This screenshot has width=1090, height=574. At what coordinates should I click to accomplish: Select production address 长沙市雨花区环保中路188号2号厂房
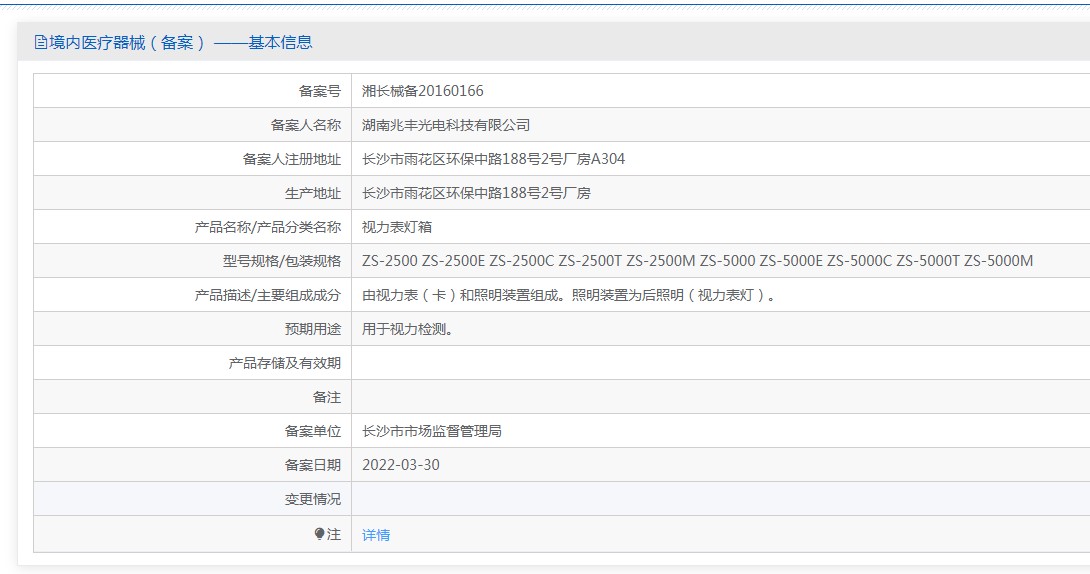point(476,193)
